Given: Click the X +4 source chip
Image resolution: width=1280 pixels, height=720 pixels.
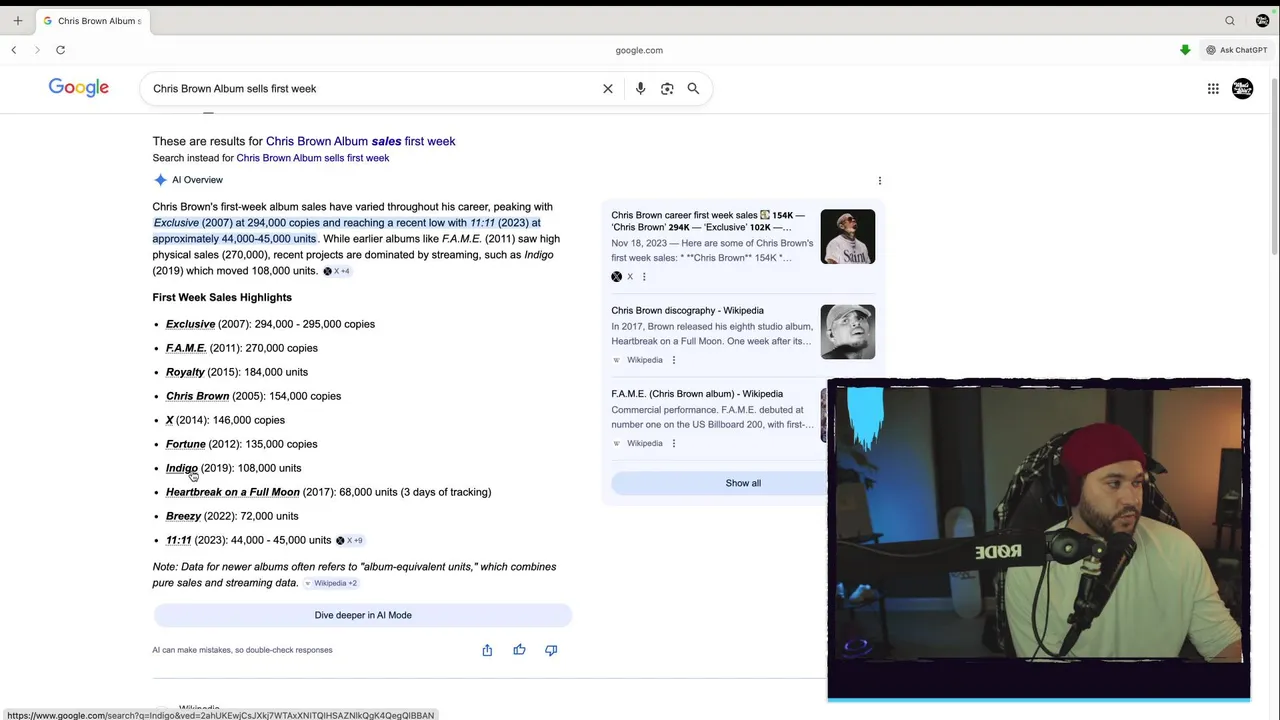Looking at the screenshot, I should (x=337, y=271).
